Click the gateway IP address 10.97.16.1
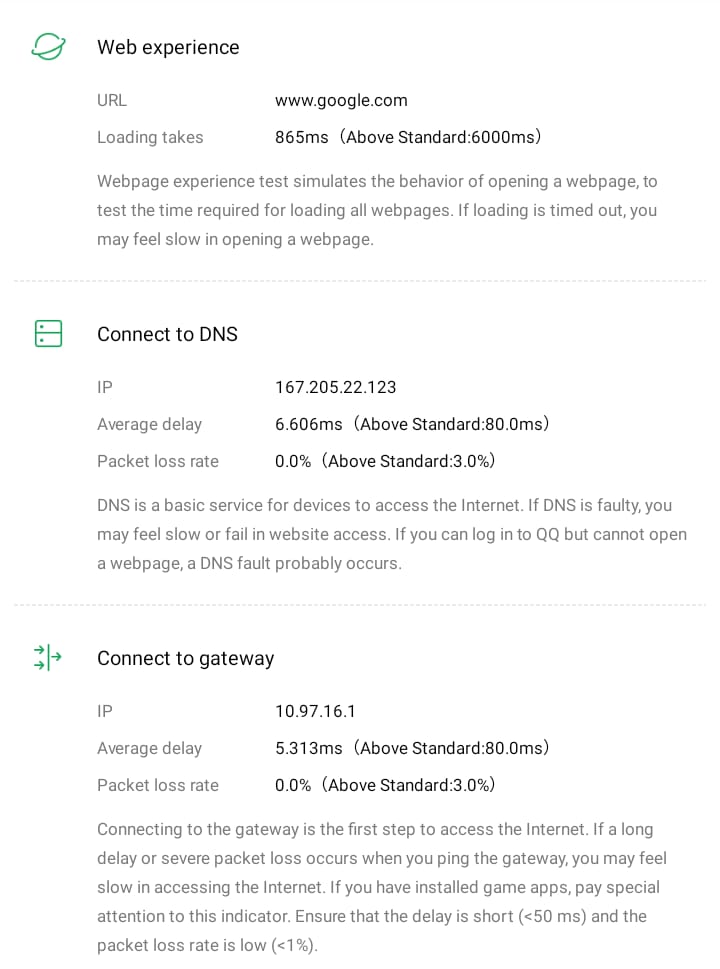The width and height of the screenshot is (720, 969). 316,711
